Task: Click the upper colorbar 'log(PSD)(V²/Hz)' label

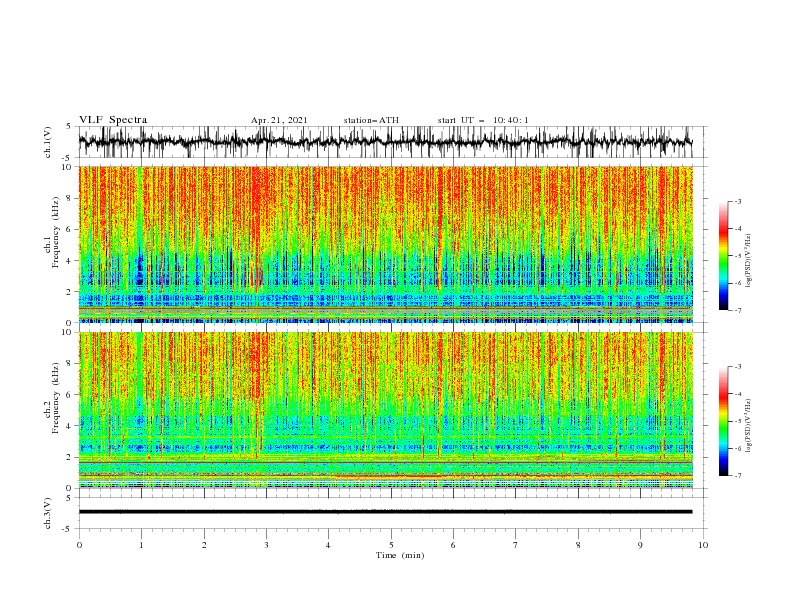Action: (748, 261)
